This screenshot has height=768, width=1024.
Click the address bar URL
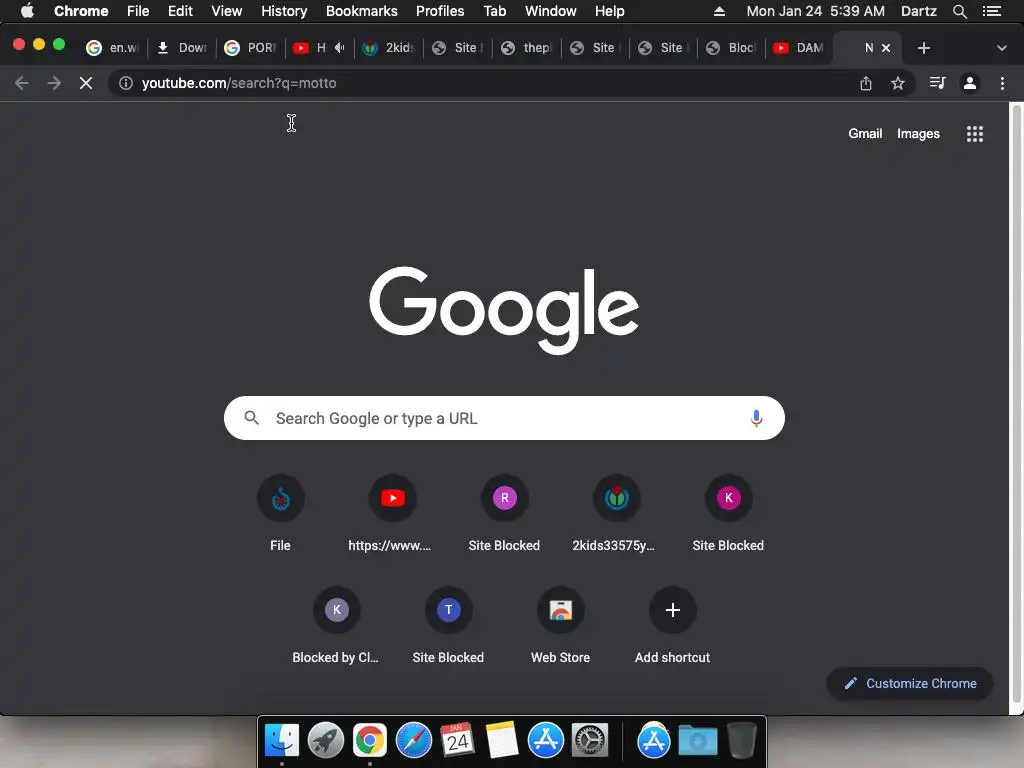click(x=239, y=83)
